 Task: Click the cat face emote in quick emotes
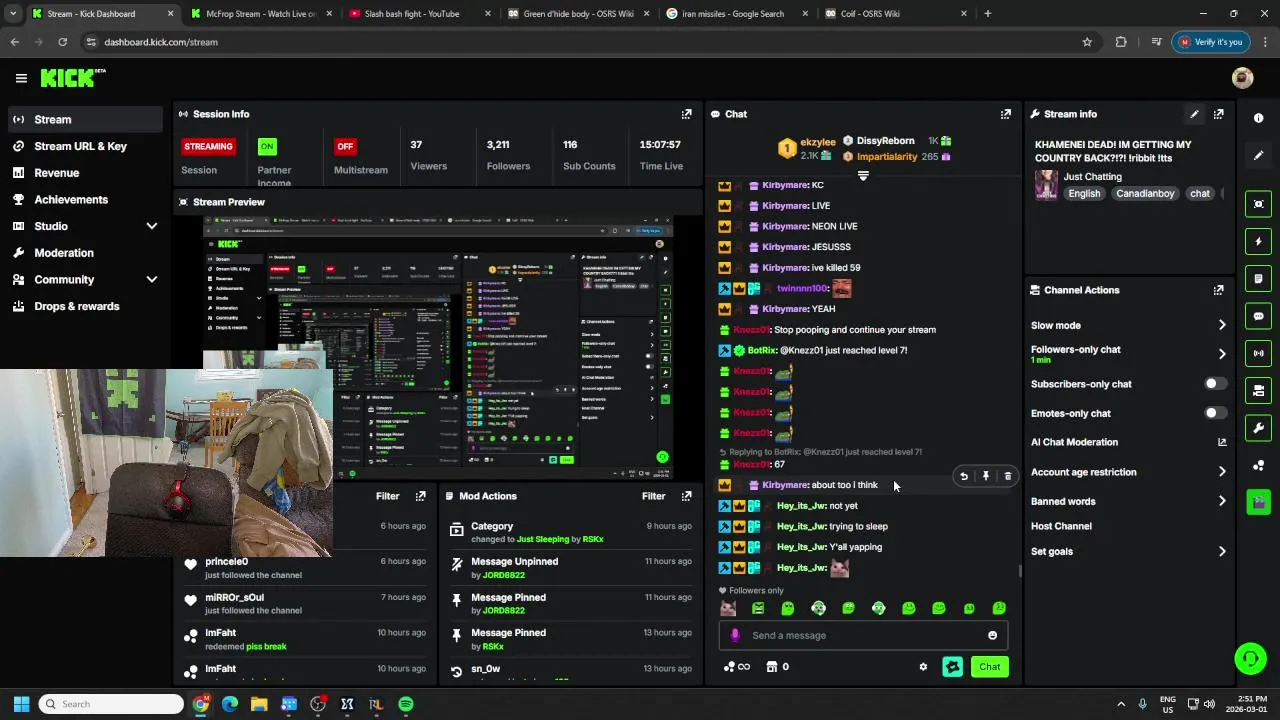click(x=727, y=608)
